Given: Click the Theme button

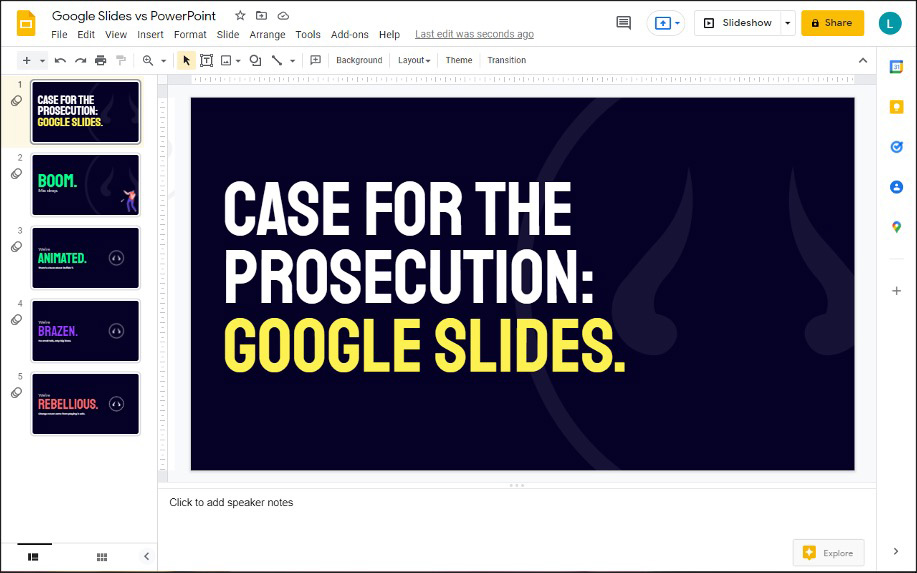Looking at the screenshot, I should [x=458, y=60].
